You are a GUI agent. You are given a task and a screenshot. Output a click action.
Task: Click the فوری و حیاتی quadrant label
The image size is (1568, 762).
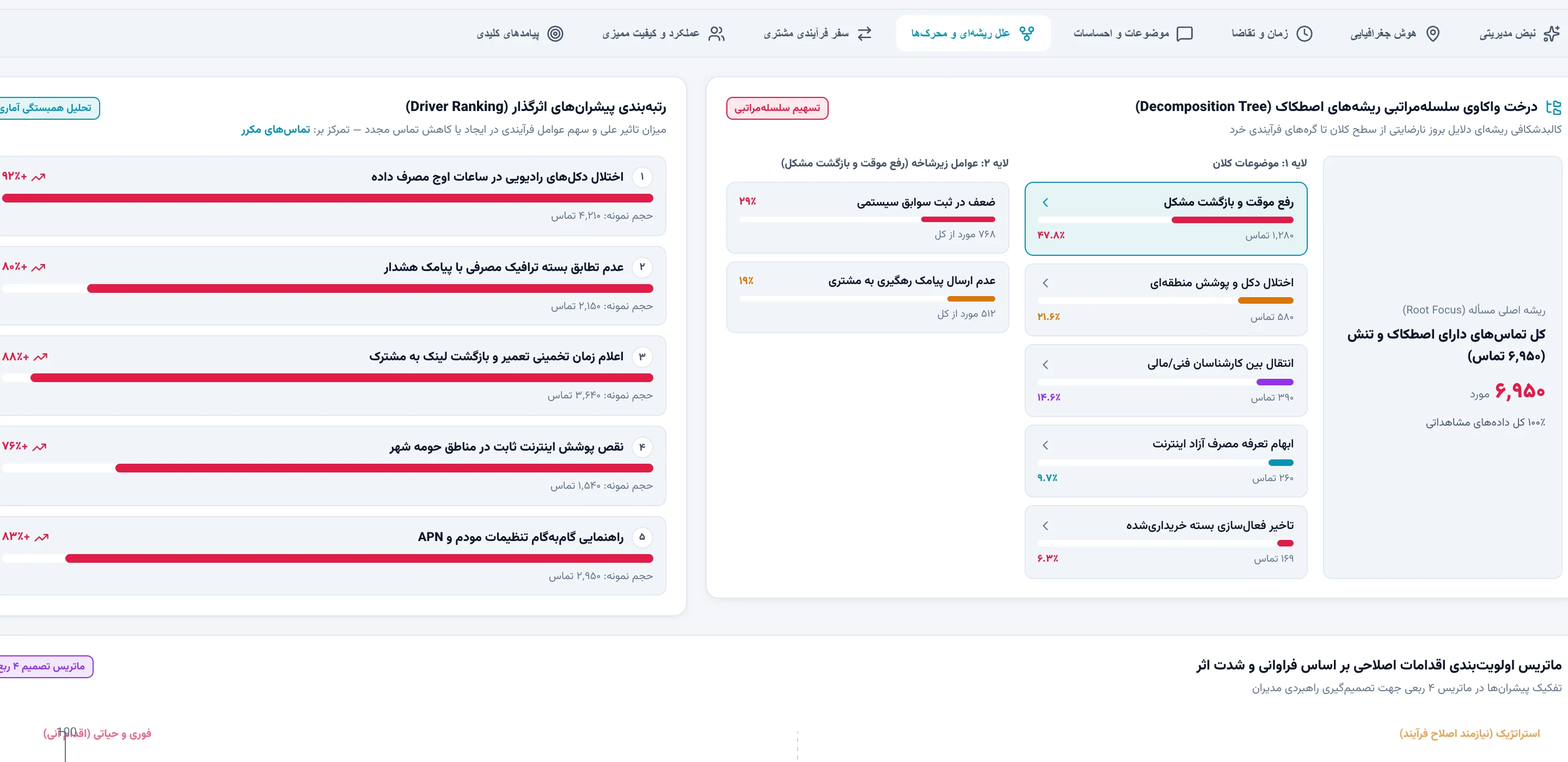(x=97, y=734)
